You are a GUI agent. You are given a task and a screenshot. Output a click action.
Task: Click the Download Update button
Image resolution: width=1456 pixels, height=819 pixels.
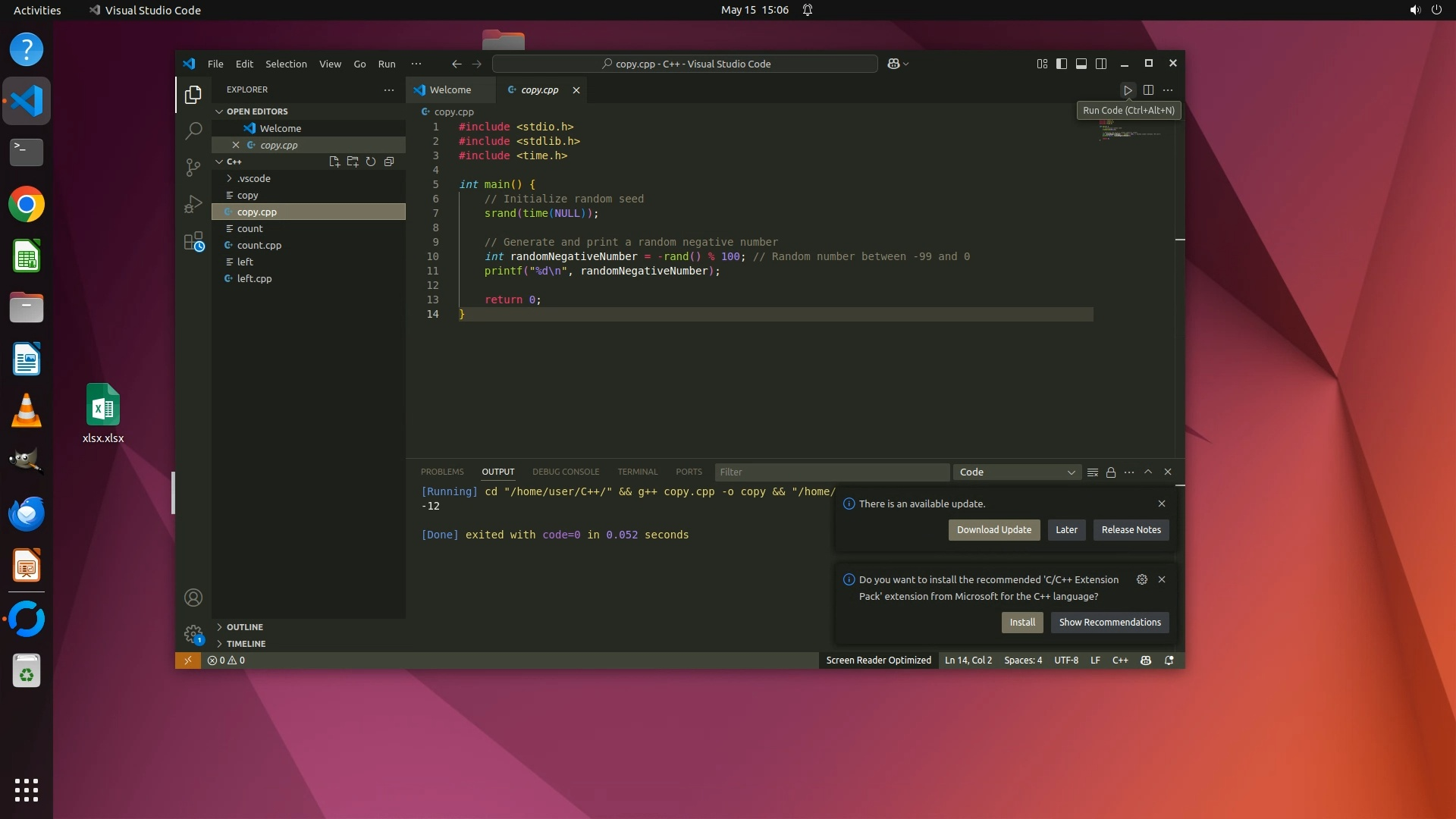pos(993,530)
